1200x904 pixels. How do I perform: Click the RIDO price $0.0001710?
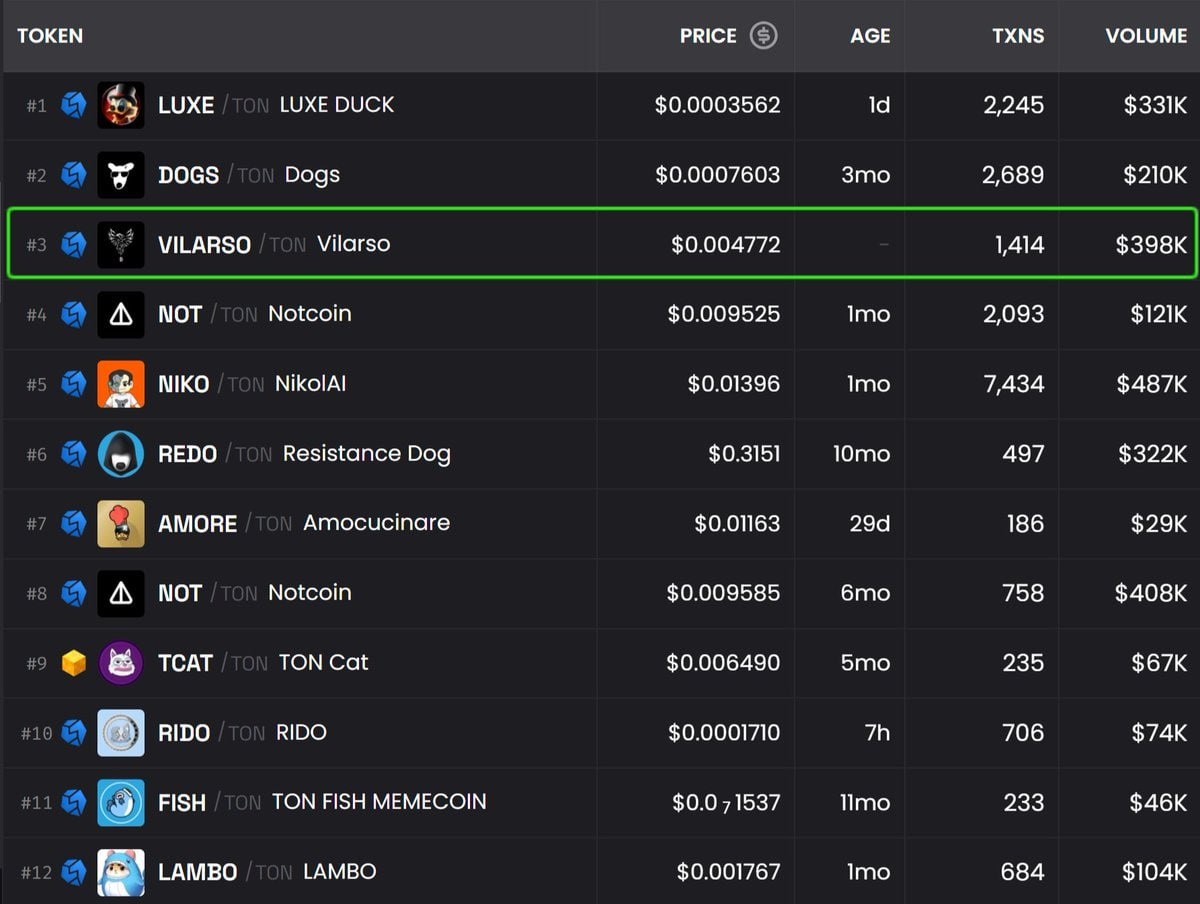pos(724,733)
